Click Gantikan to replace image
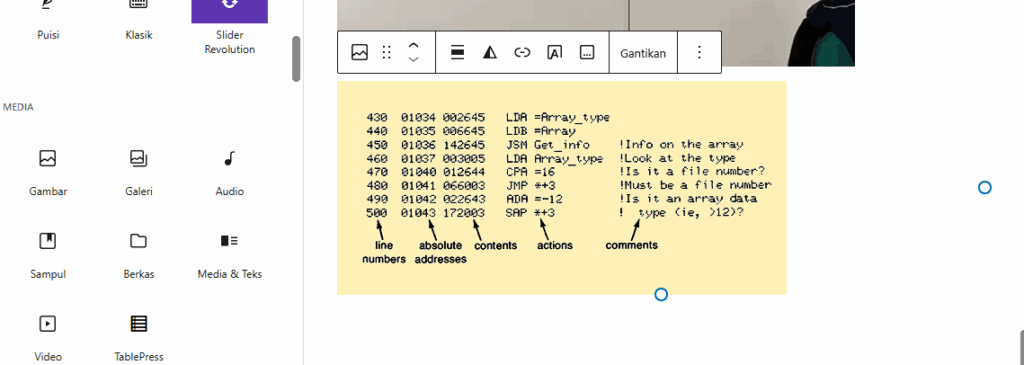This screenshot has height=365, width=1024. (643, 53)
